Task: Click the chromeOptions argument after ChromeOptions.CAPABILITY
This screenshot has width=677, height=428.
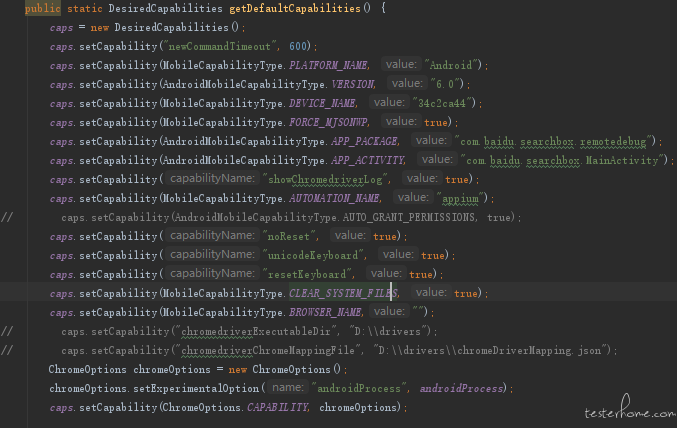Action: pyautogui.click(x=358, y=407)
